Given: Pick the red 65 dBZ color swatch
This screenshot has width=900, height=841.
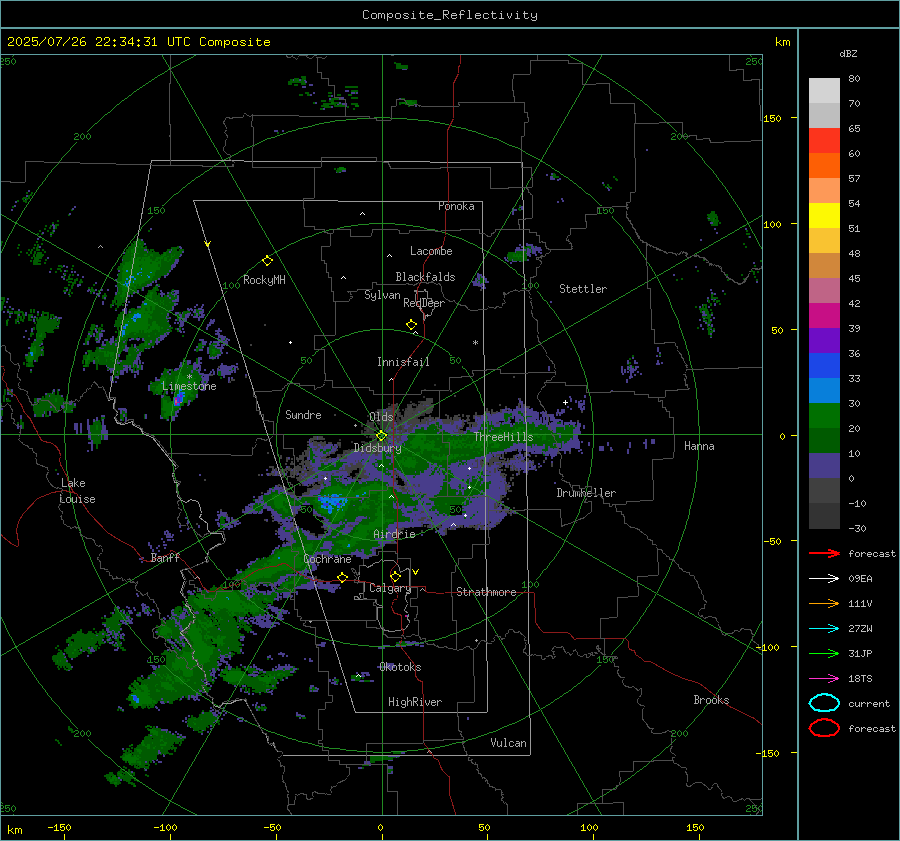Looking at the screenshot, I should tap(824, 141).
